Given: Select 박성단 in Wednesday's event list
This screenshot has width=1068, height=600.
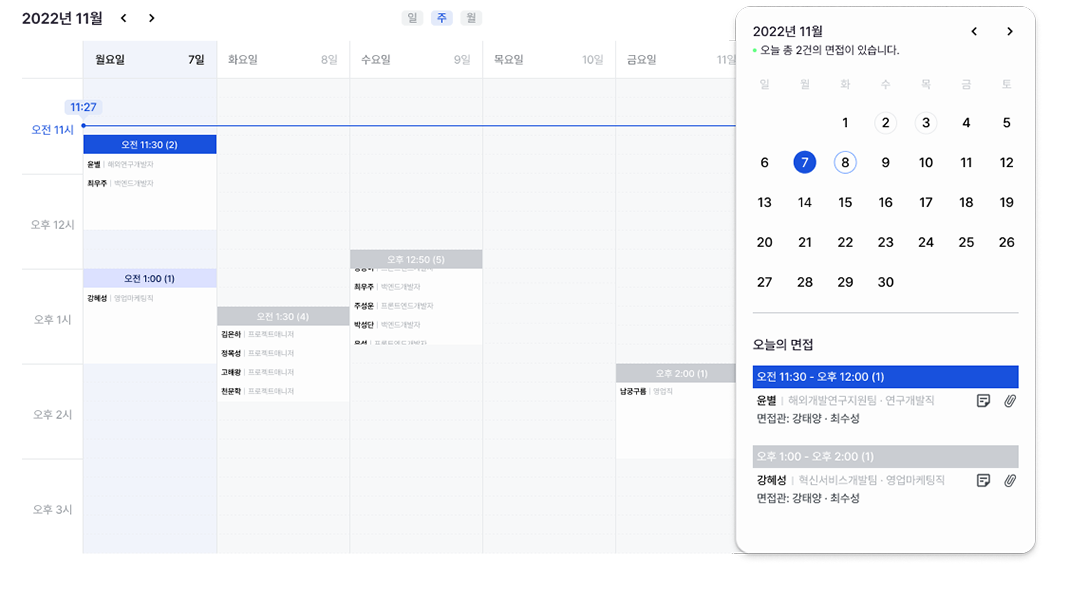Looking at the screenshot, I should (364, 325).
